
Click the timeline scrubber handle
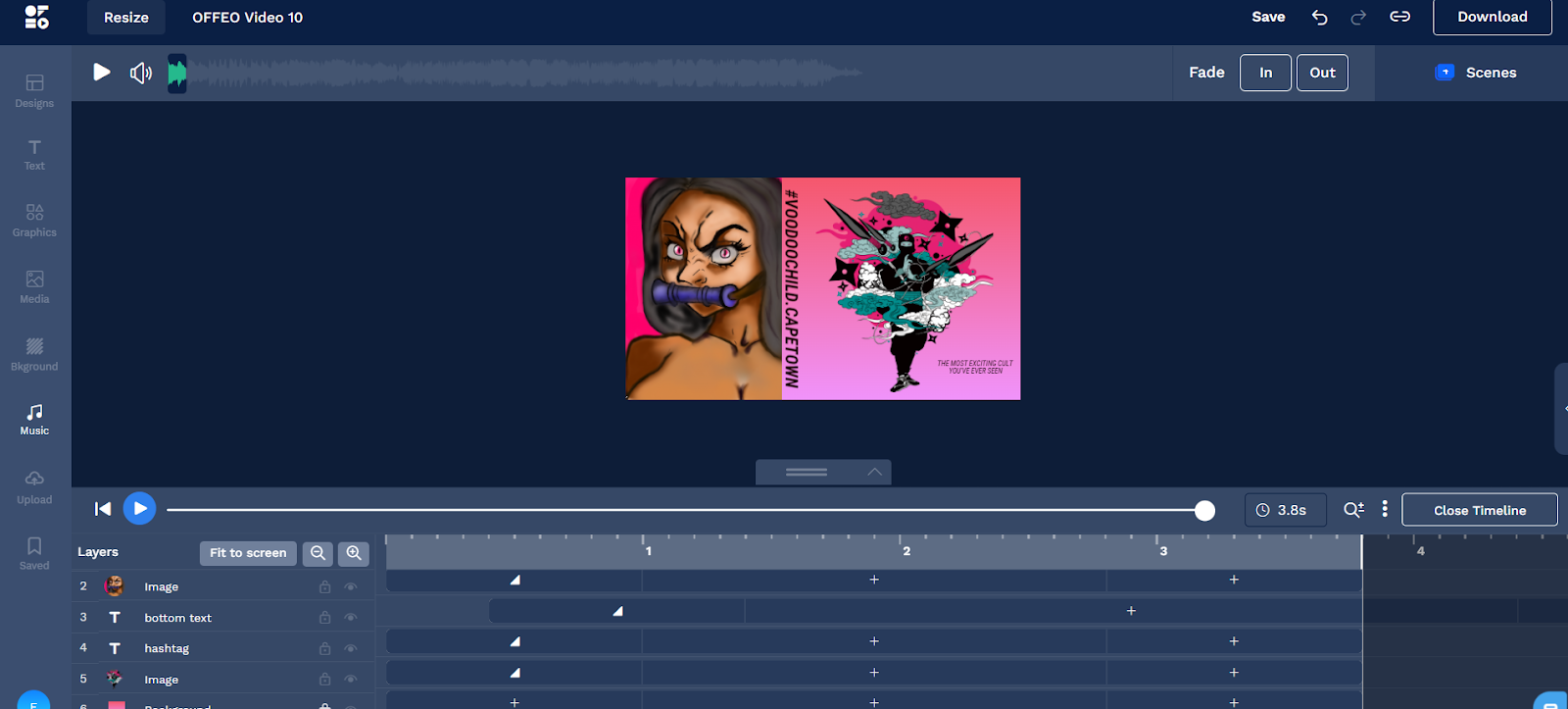coord(1204,510)
